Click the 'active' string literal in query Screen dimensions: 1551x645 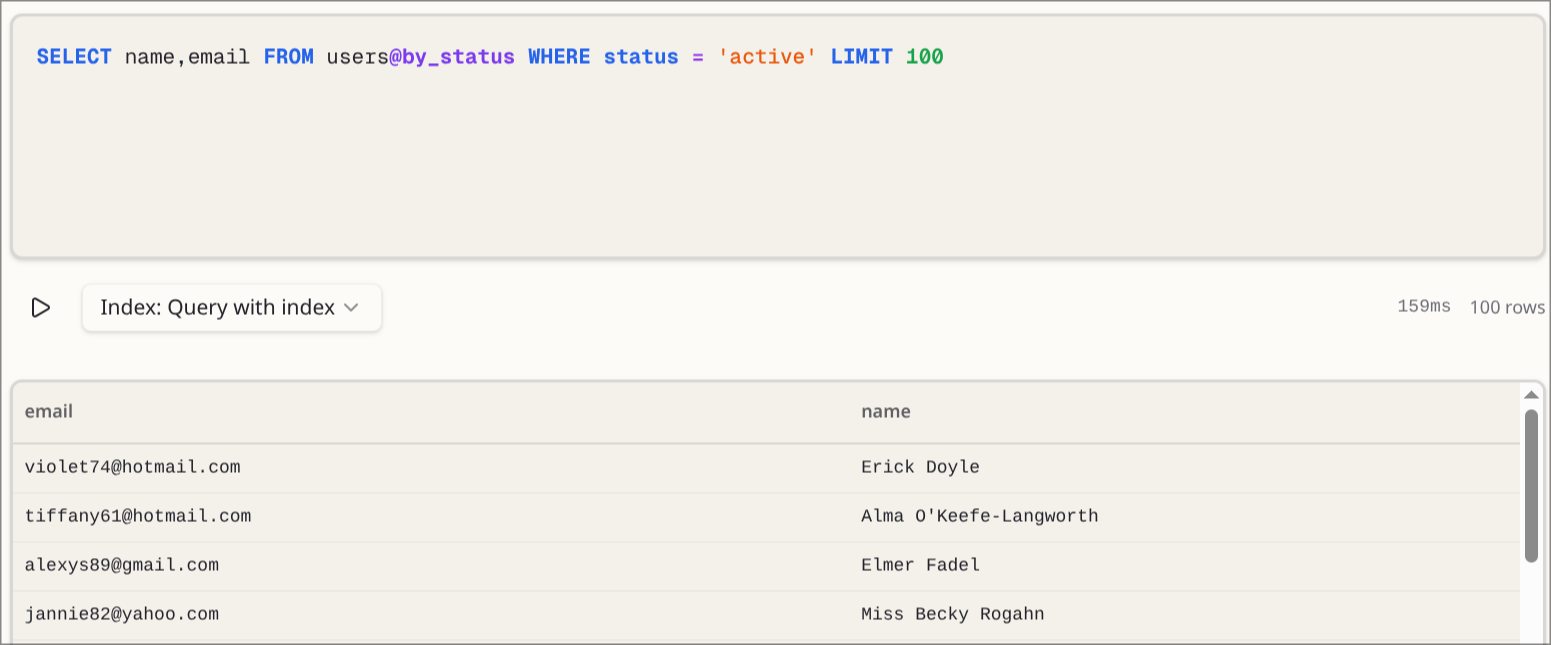767,57
